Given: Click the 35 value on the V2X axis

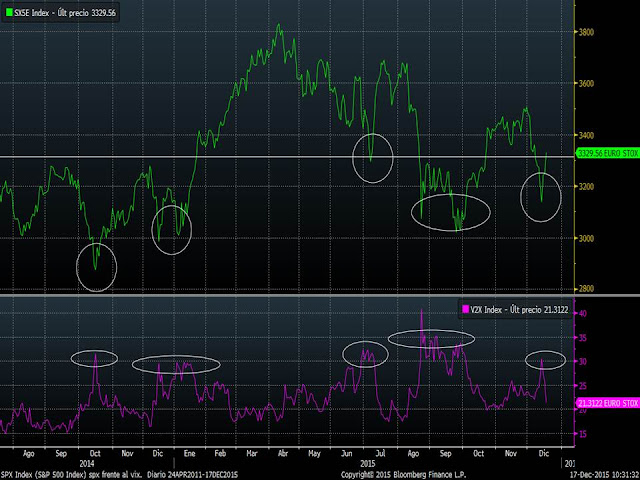Looking at the screenshot, I should [x=583, y=338].
